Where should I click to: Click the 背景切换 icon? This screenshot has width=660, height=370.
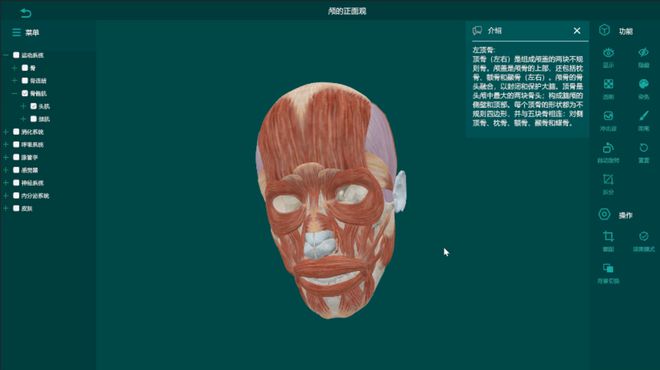tap(608, 268)
